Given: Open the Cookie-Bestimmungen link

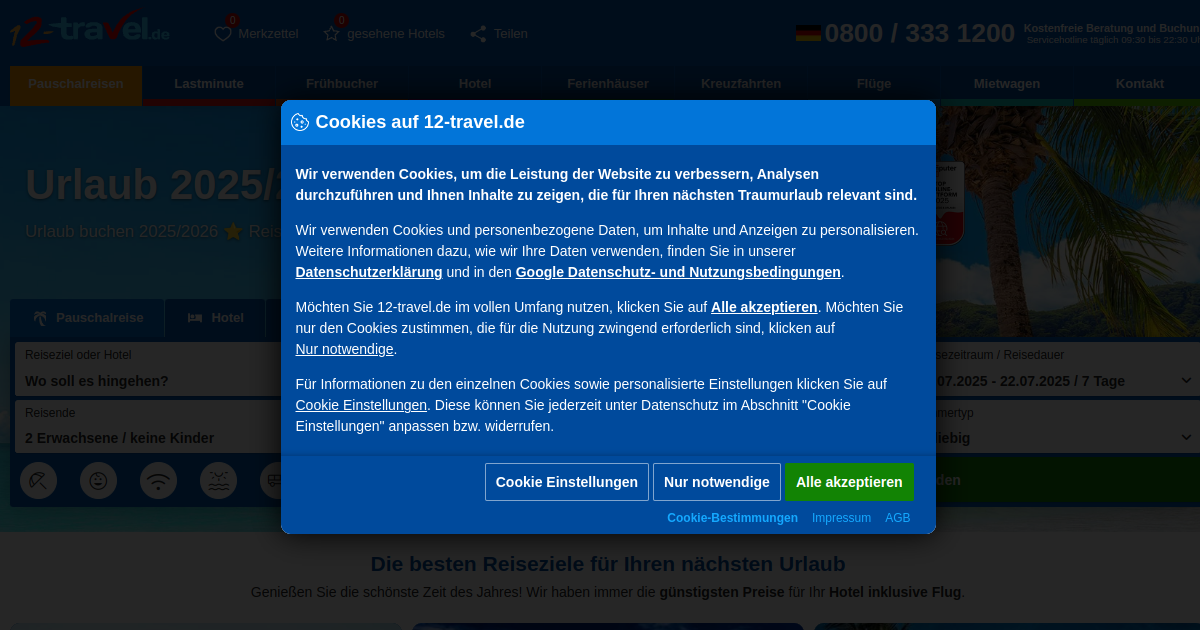Looking at the screenshot, I should tap(732, 518).
